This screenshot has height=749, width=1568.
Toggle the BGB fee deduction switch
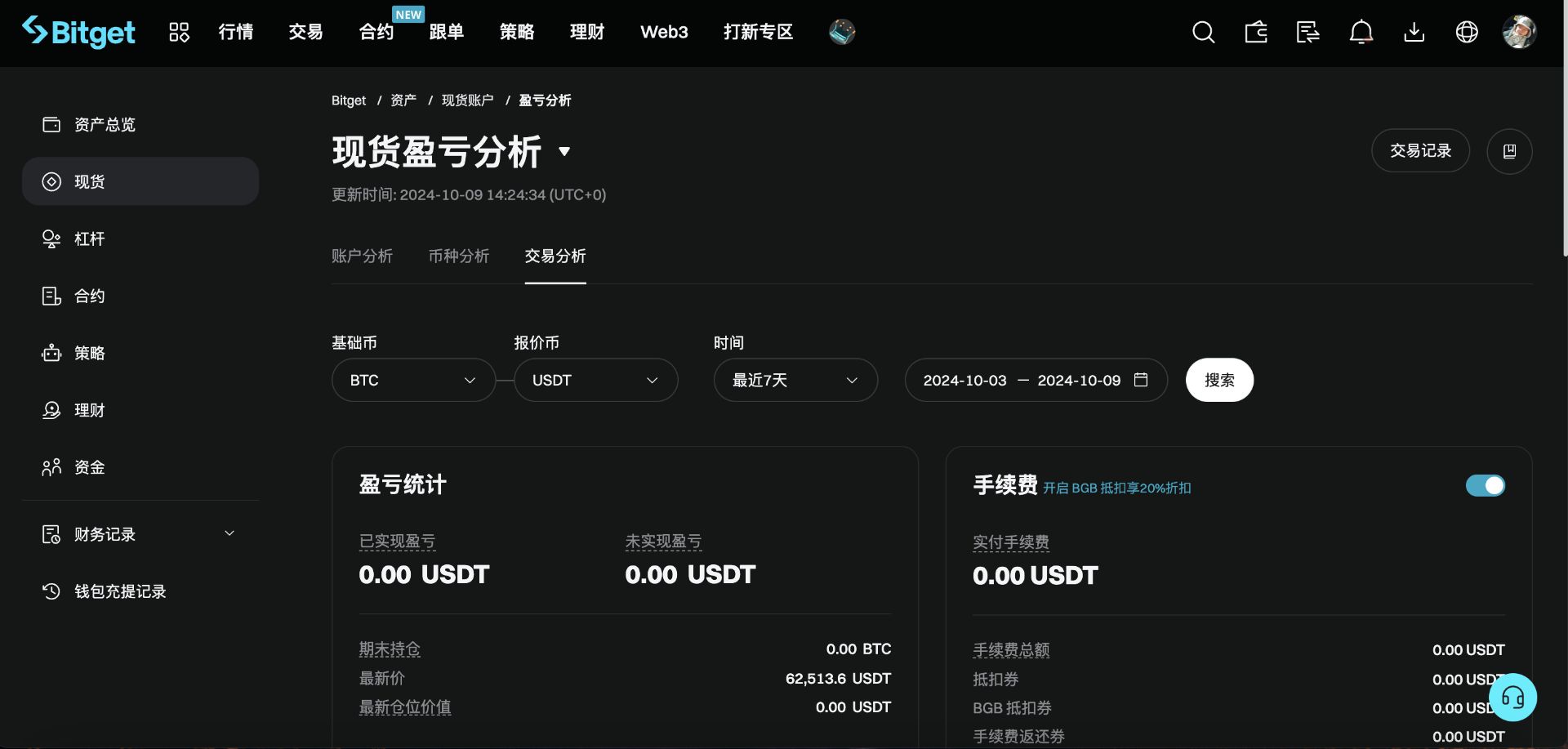coord(1486,486)
